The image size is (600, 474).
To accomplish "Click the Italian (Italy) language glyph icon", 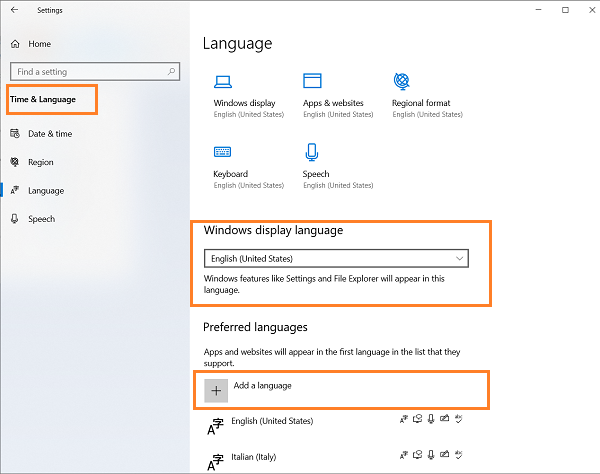I will (215, 463).
